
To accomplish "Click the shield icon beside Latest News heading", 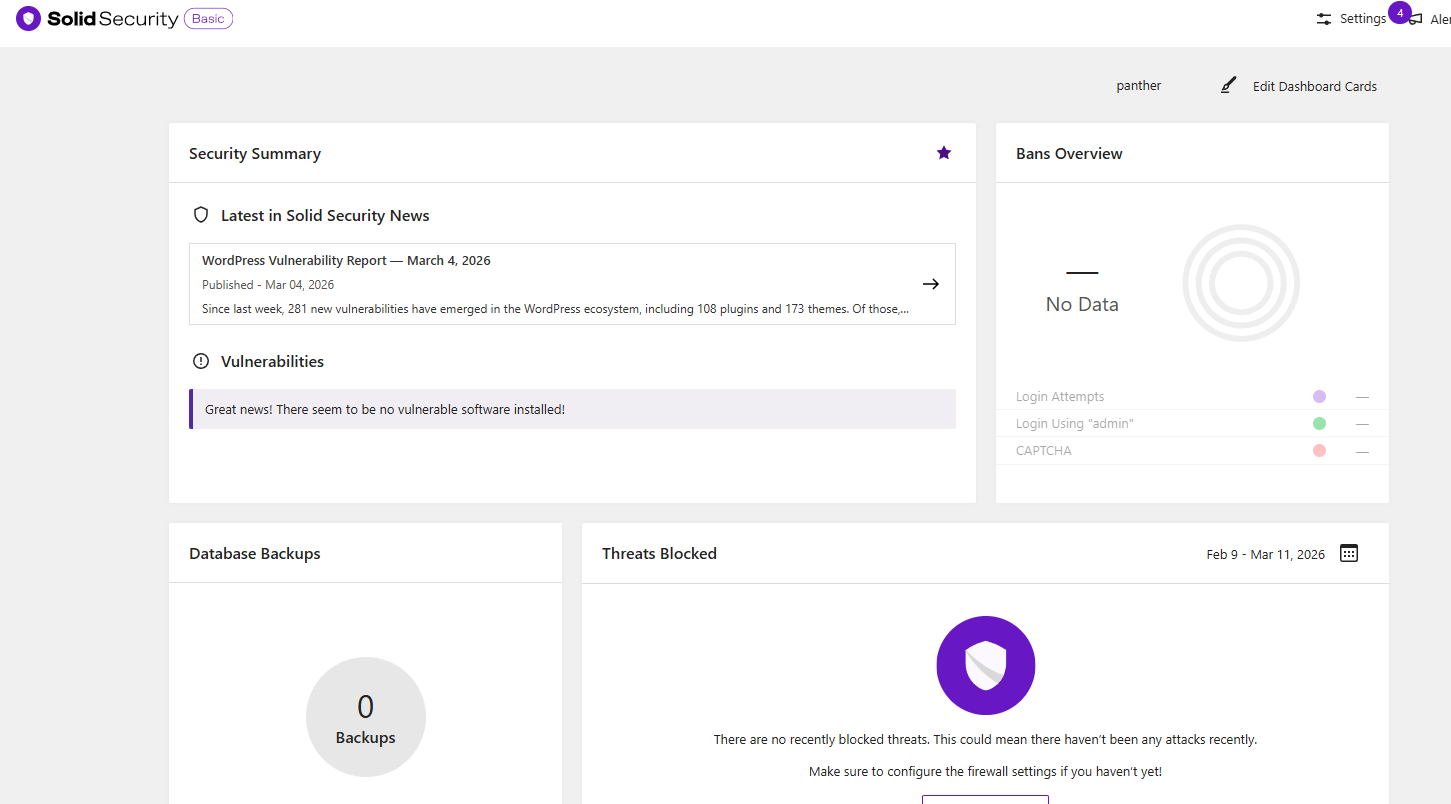I will tap(201, 215).
